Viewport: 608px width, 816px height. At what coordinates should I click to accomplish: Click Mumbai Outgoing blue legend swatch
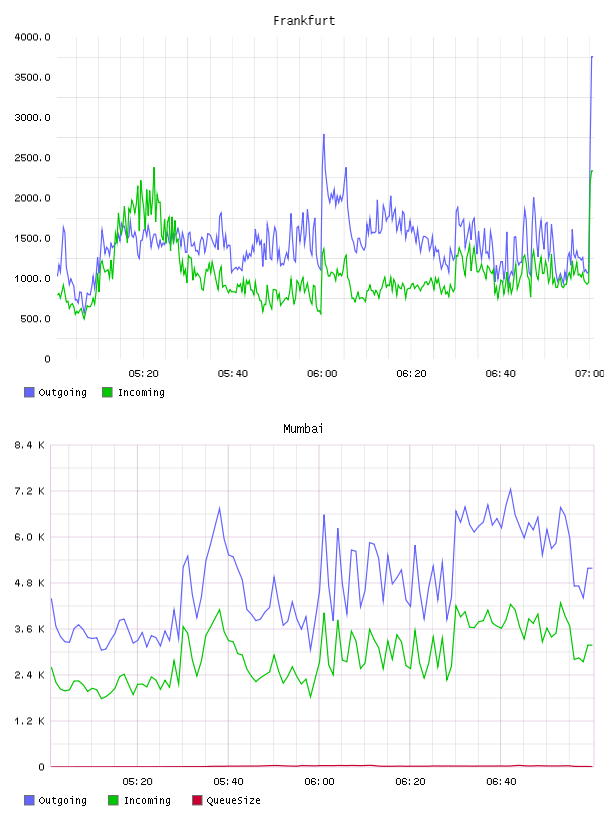[29, 800]
